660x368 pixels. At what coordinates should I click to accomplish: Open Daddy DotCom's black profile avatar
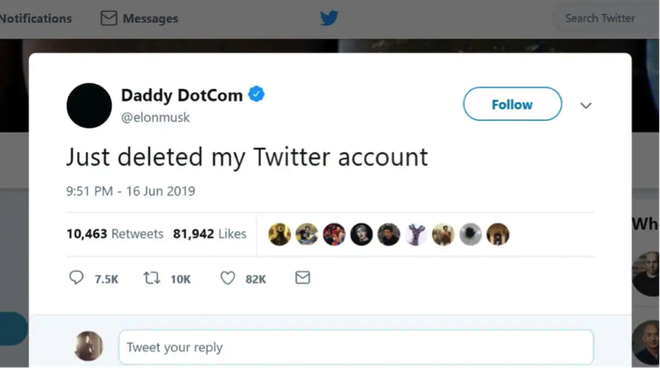(x=89, y=106)
